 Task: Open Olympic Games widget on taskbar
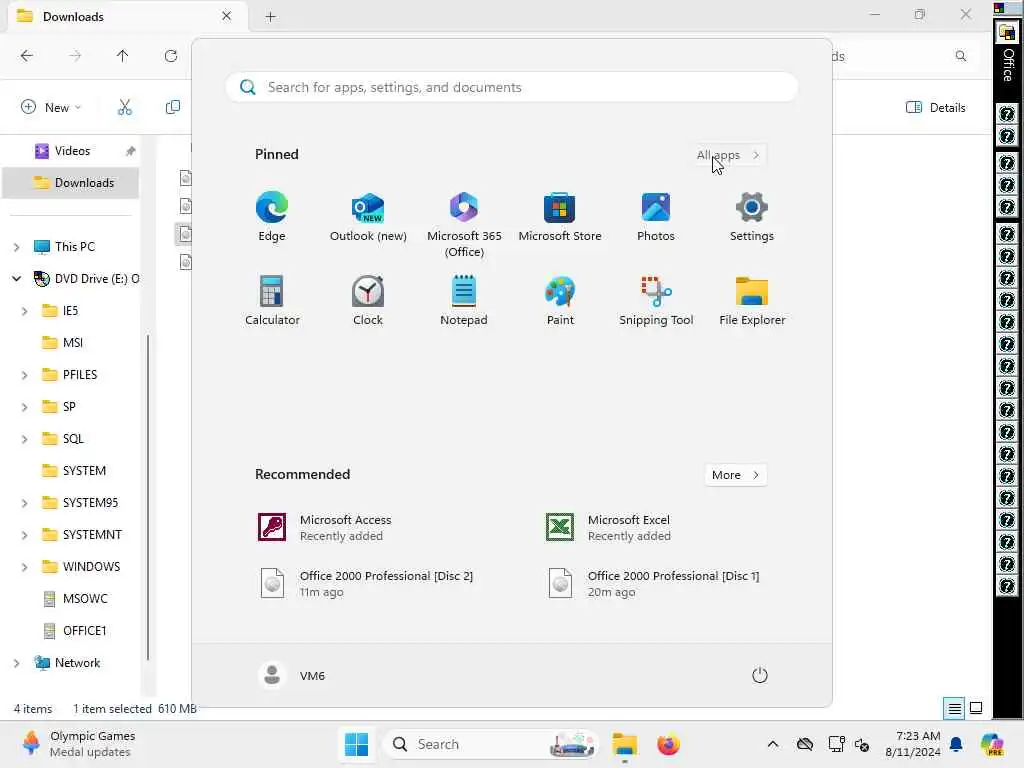tap(78, 744)
